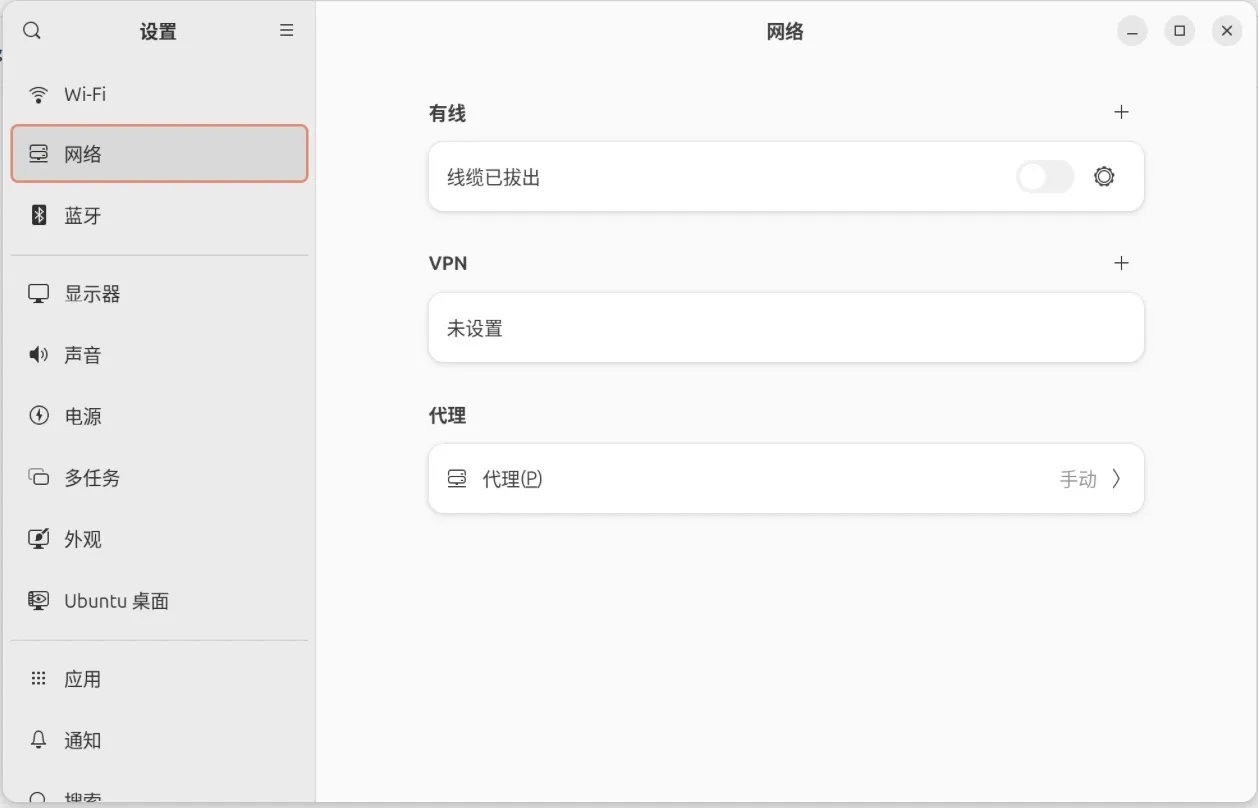Click the search icon in settings sidebar
The width and height of the screenshot is (1258, 808).
(x=32, y=31)
